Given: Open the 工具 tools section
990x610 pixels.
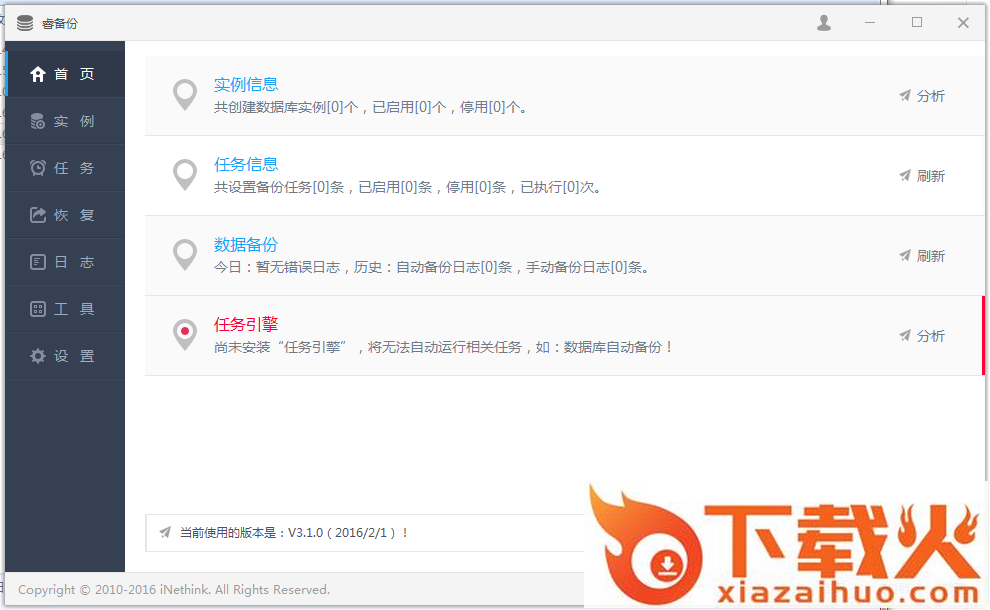Looking at the screenshot, I should click(x=64, y=309).
